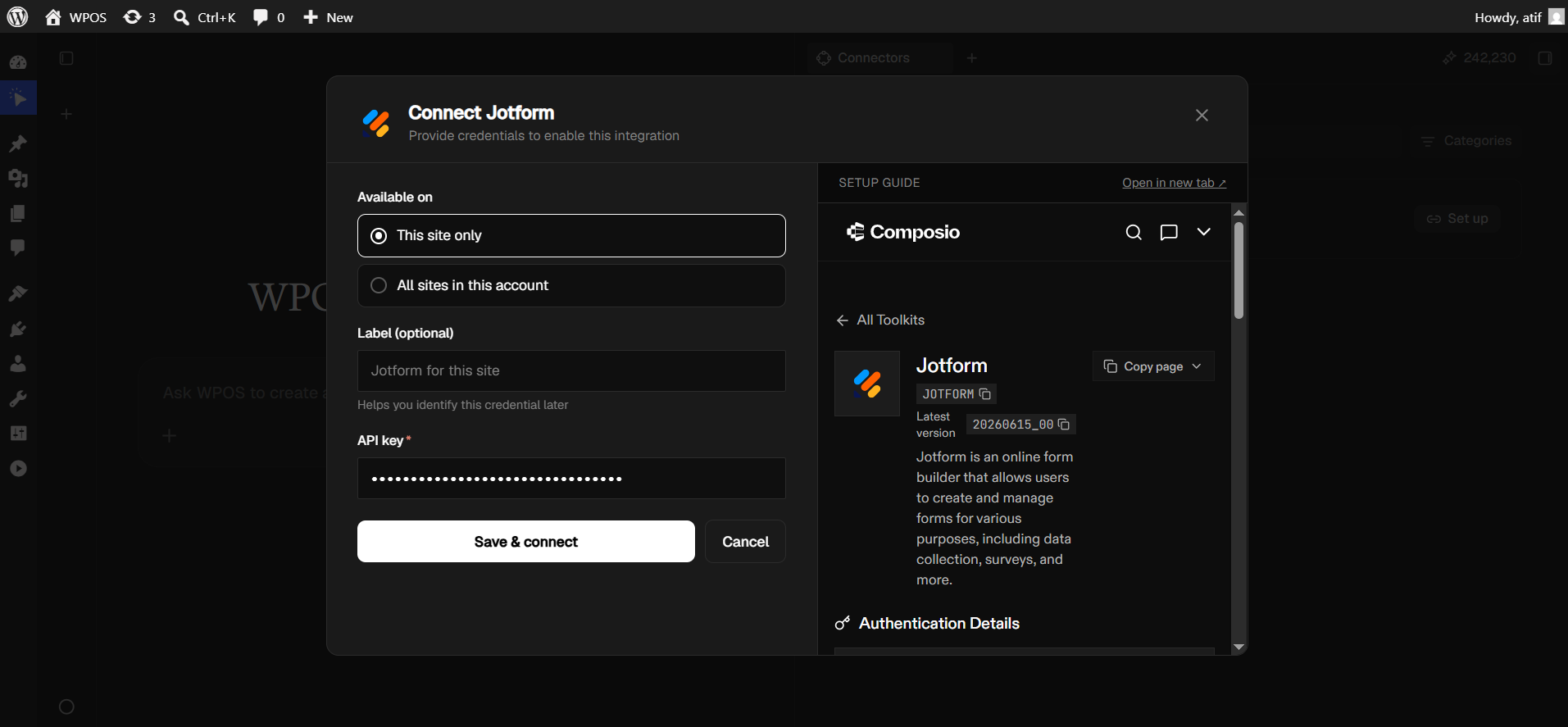Click the Label (optional) input field
1568x727 pixels.
(571, 370)
